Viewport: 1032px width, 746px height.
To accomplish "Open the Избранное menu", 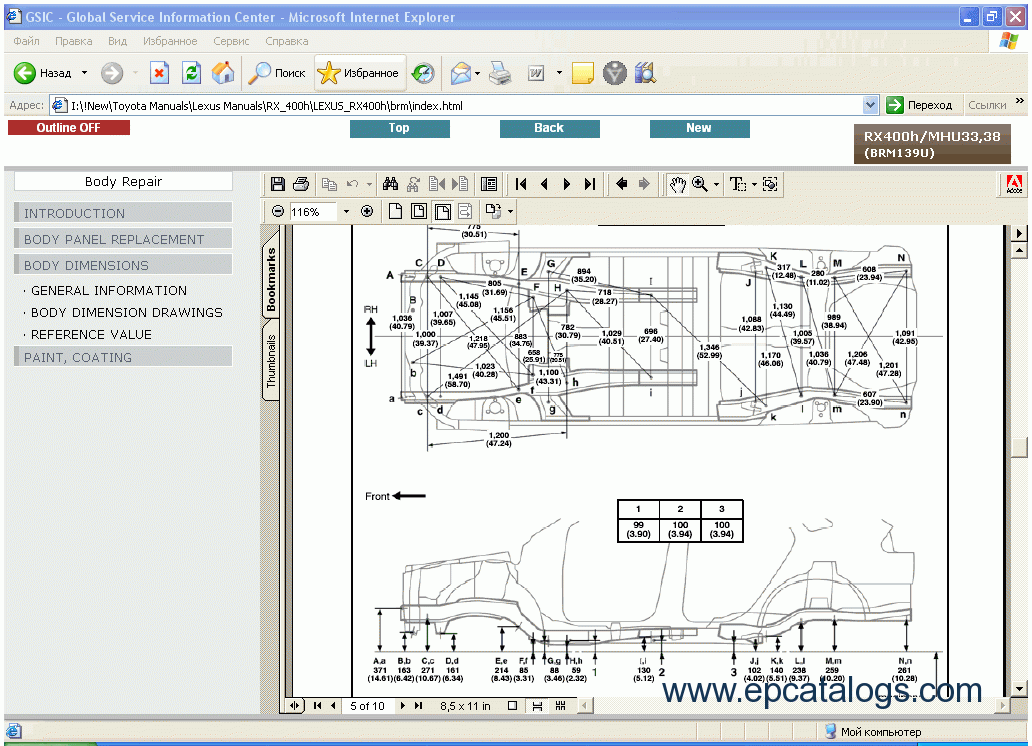I will coord(170,41).
